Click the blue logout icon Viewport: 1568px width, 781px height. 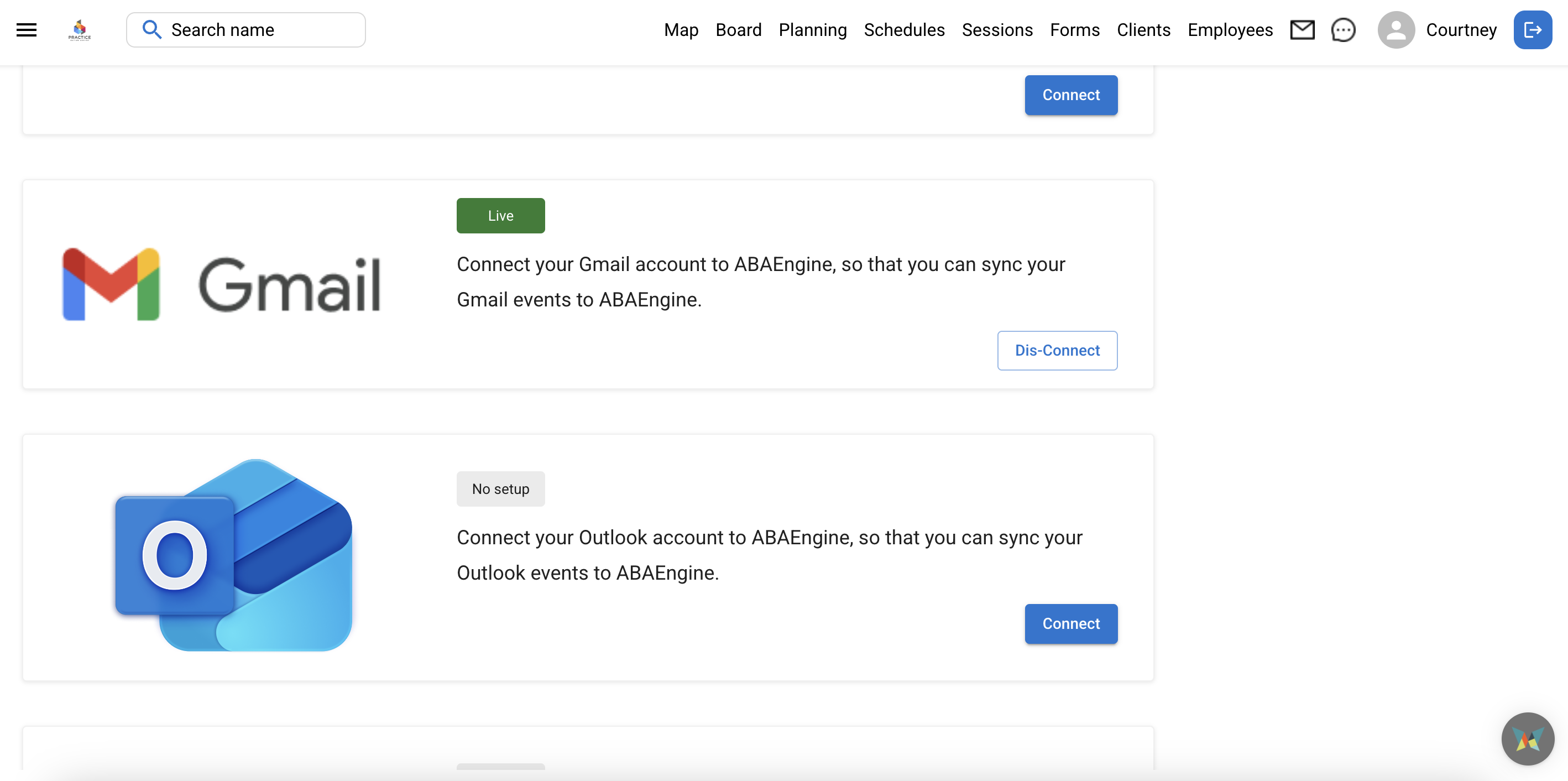[x=1532, y=30]
